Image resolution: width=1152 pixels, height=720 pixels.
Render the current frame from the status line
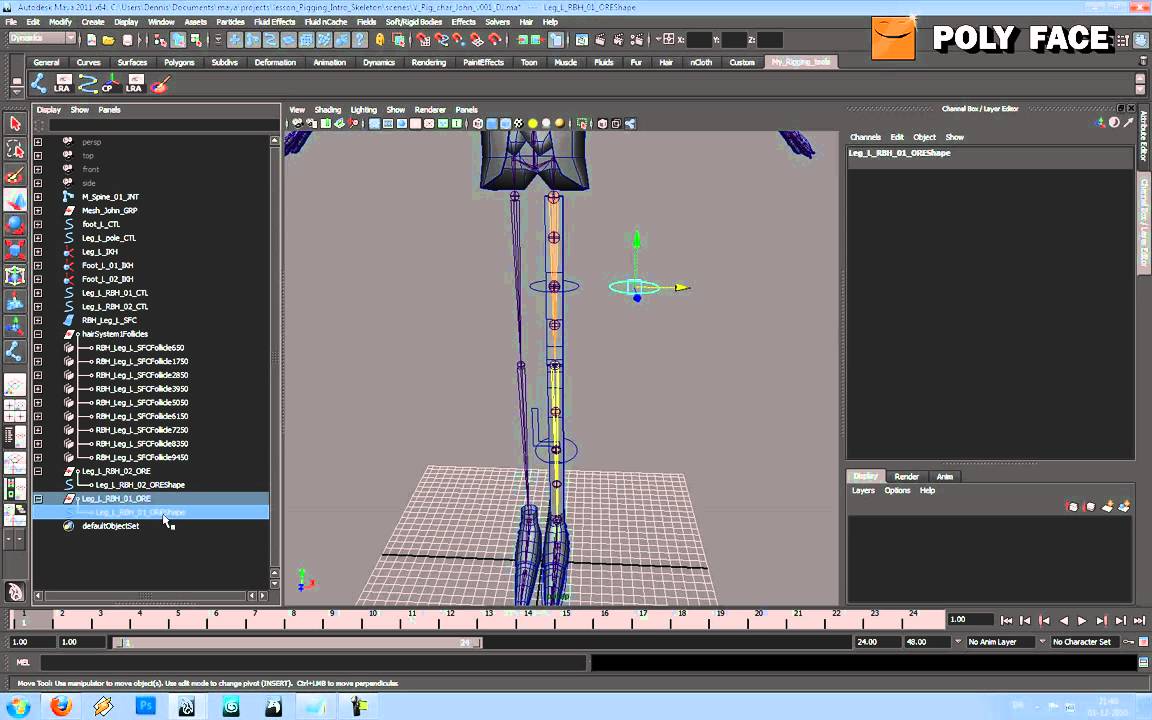(600, 40)
